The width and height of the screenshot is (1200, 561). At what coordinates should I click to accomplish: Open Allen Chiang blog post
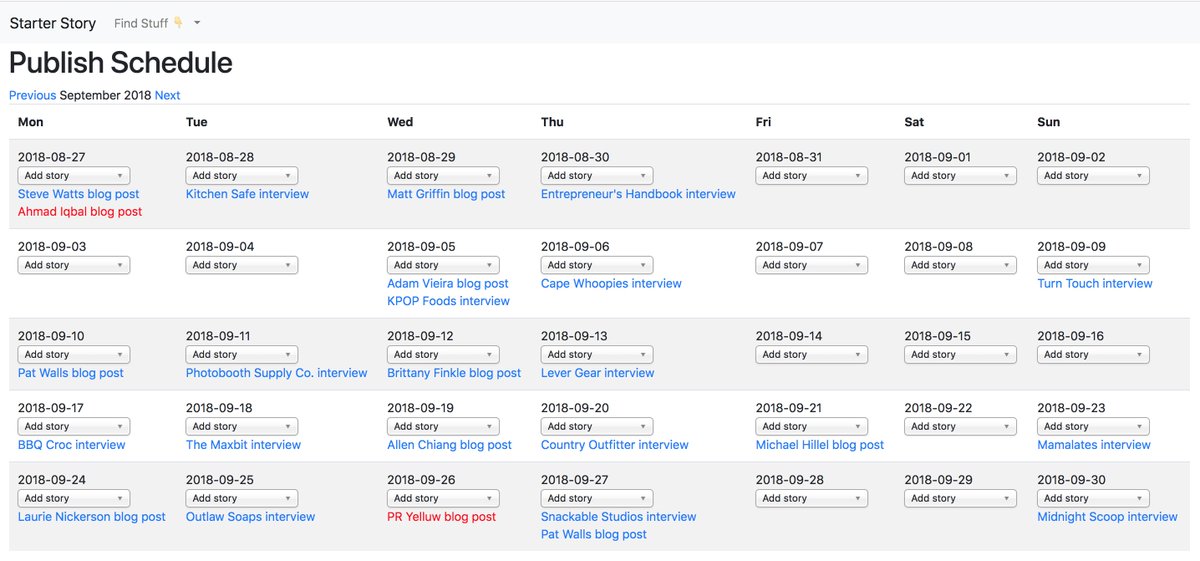click(449, 445)
